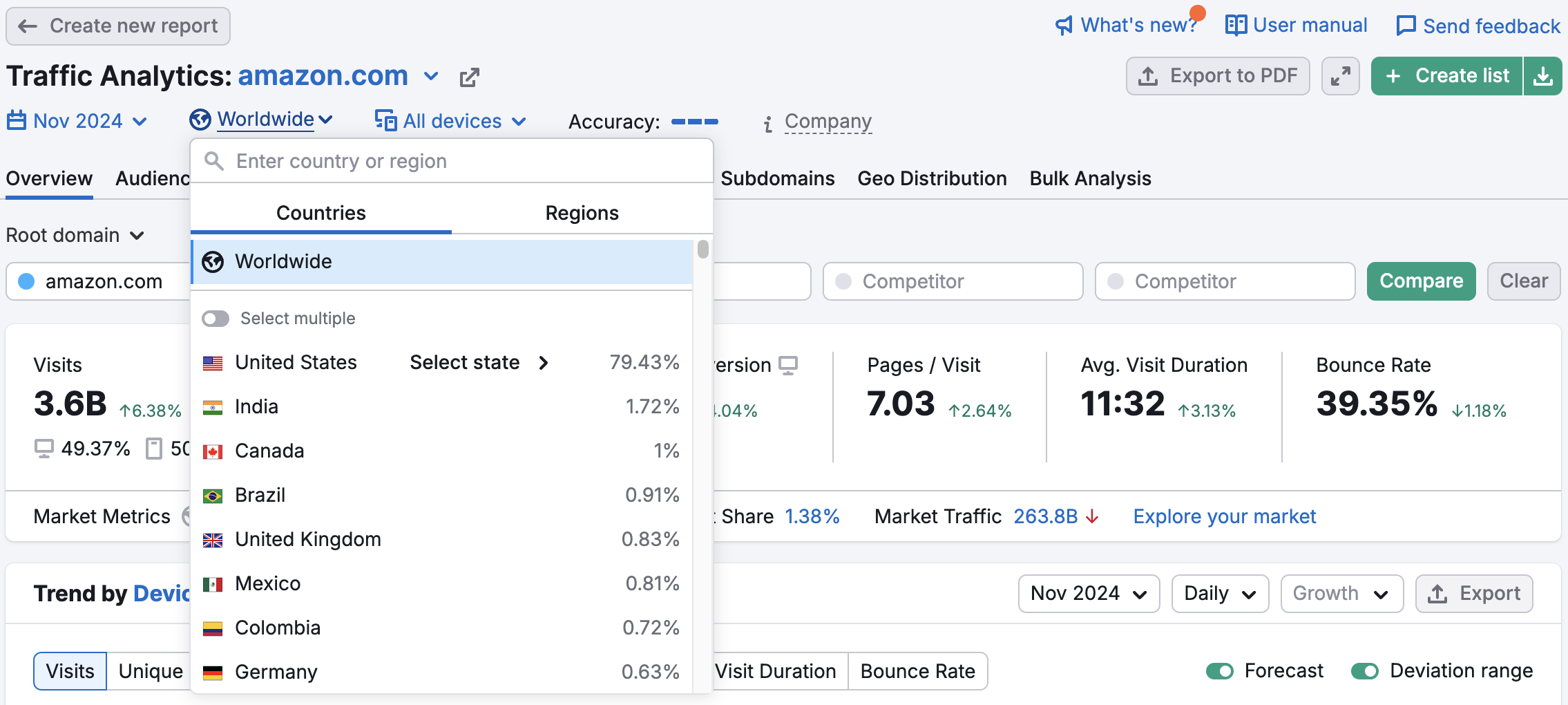Click the mobile icon in Visits card
This screenshot has width=1568, height=705.
[154, 449]
